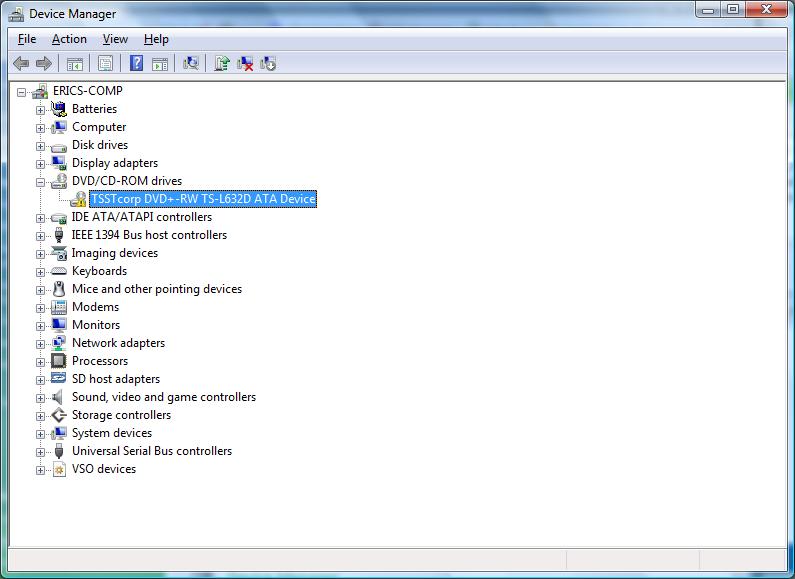This screenshot has width=795, height=579.
Task: Expand the IDE ATA/ATAPI controllers node
Action: 40,218
